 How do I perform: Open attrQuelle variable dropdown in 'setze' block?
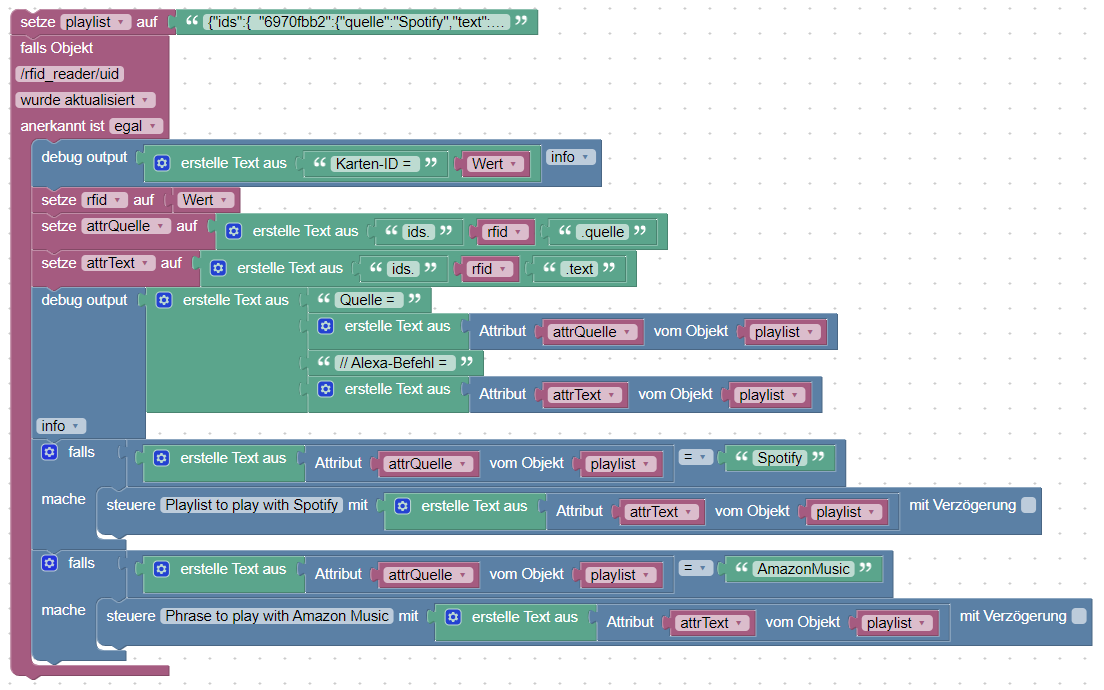coord(126,226)
